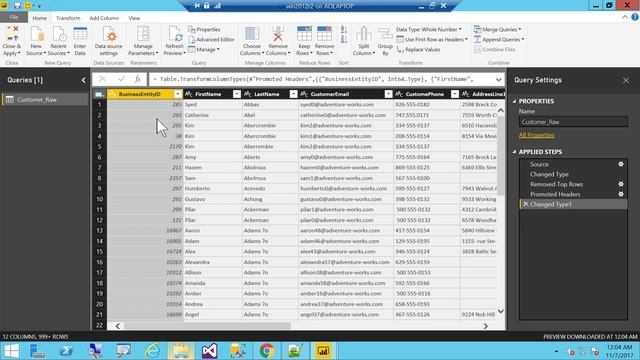Switch to the Transform tab

[x=68, y=18]
